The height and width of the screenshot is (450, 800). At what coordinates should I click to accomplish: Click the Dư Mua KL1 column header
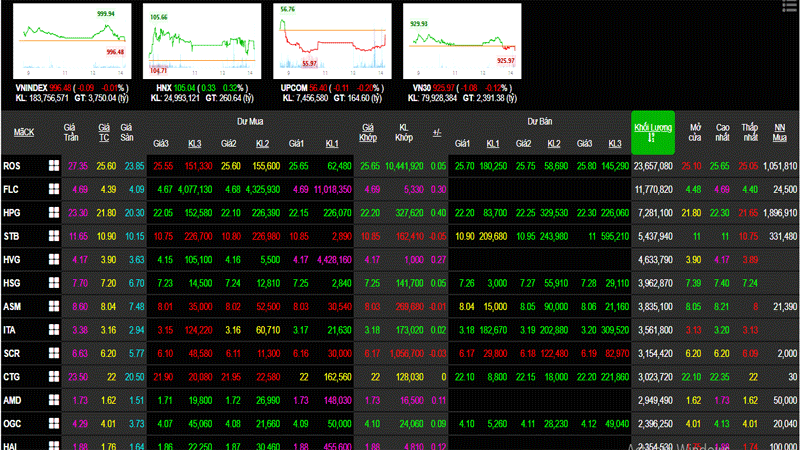[x=332, y=144]
